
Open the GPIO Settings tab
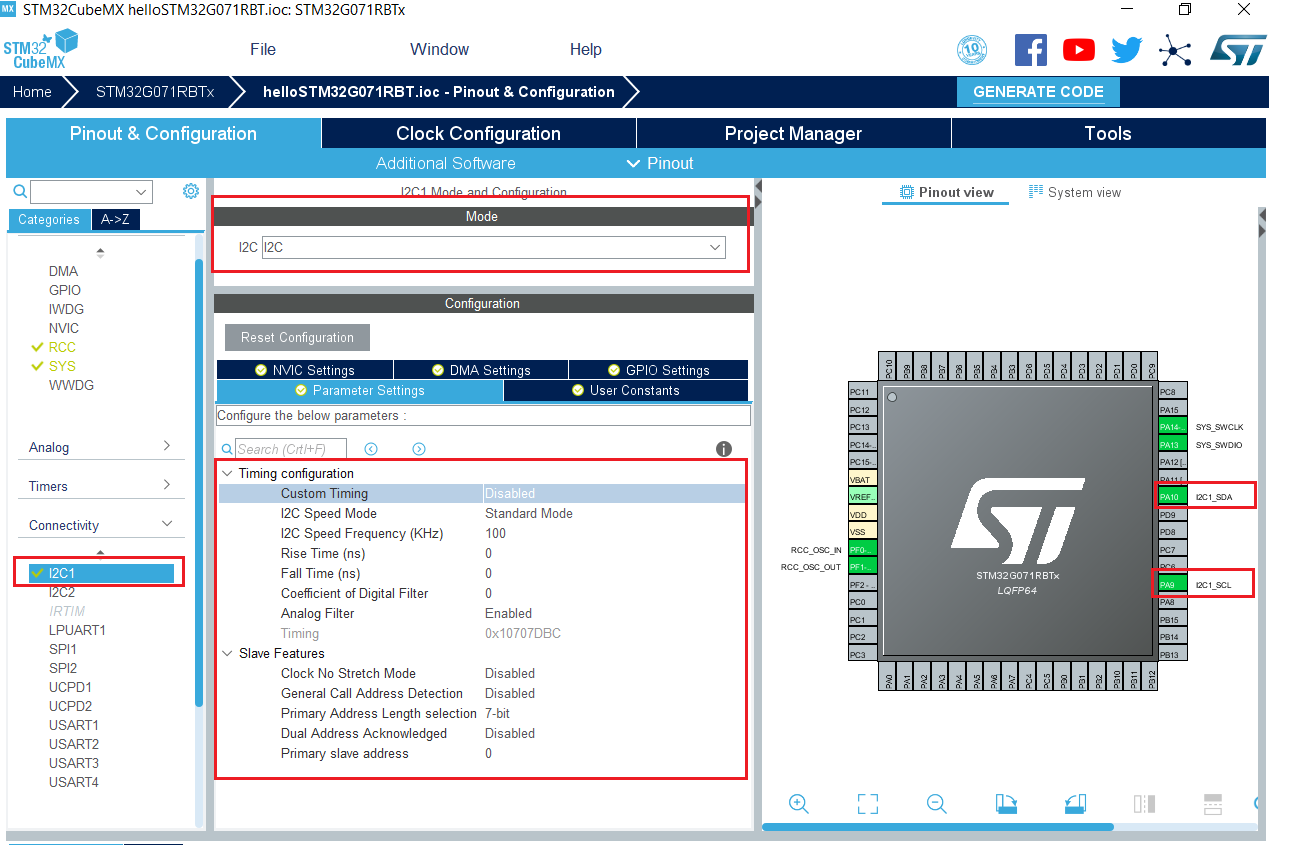coord(658,370)
